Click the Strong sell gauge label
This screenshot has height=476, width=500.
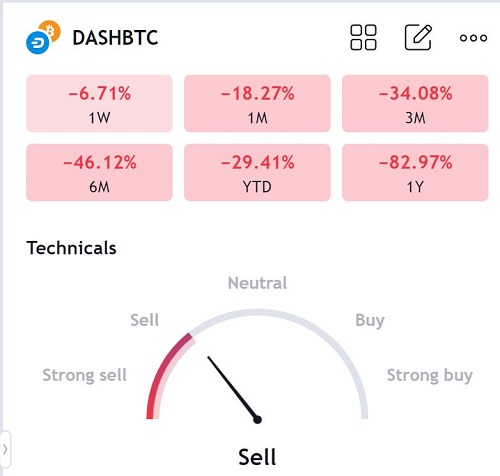pos(85,375)
